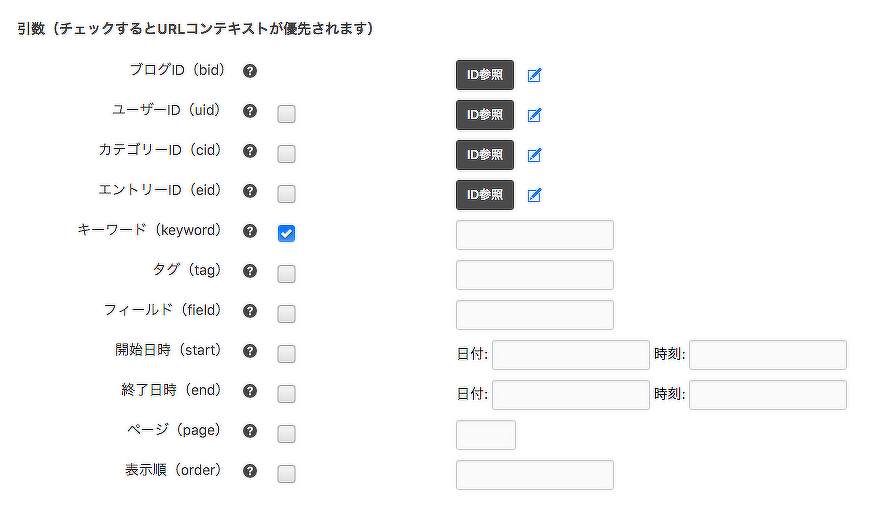Focus the small ページ (page) number field
Screen dimensions: 896x517
(x=485, y=435)
